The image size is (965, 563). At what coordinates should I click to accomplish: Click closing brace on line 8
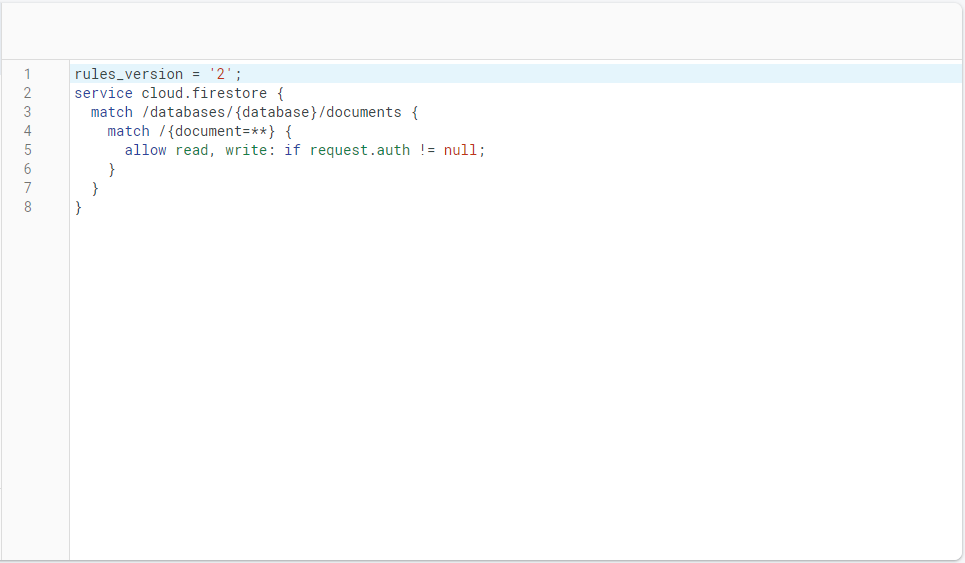coord(78,208)
